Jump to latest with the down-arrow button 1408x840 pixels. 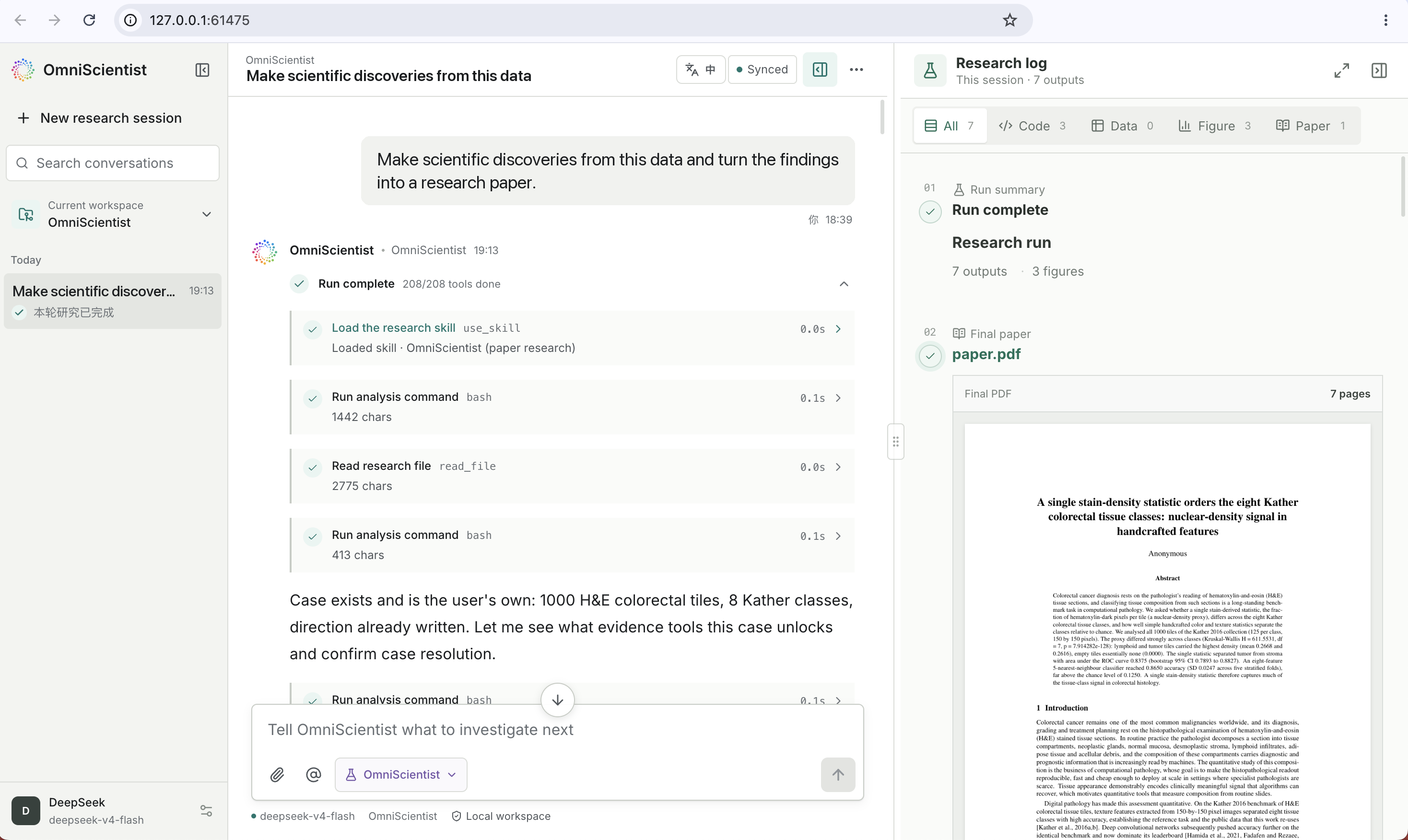pyautogui.click(x=558, y=700)
